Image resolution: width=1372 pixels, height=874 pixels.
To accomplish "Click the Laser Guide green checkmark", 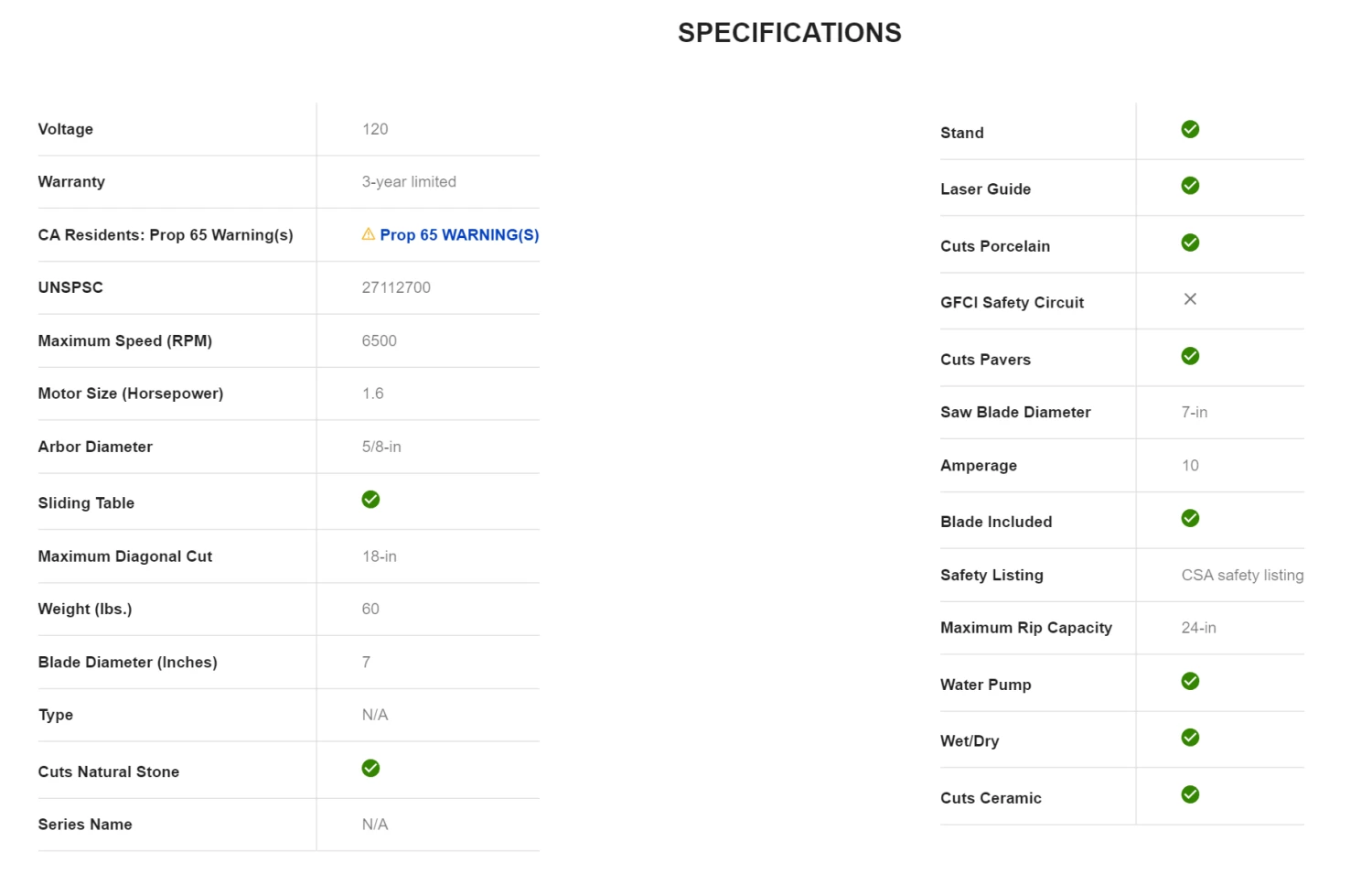I will [x=1190, y=187].
